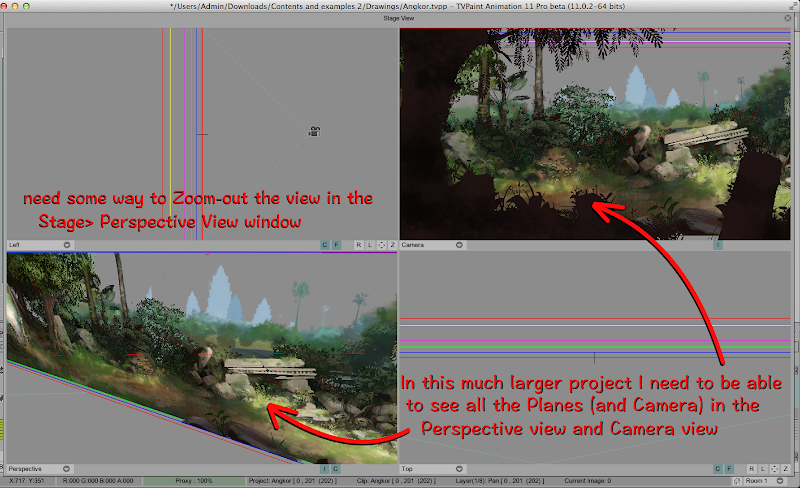Click 'Project: Angkor [0, 201 (202)]' status text
800x488 pixels.
[292, 481]
